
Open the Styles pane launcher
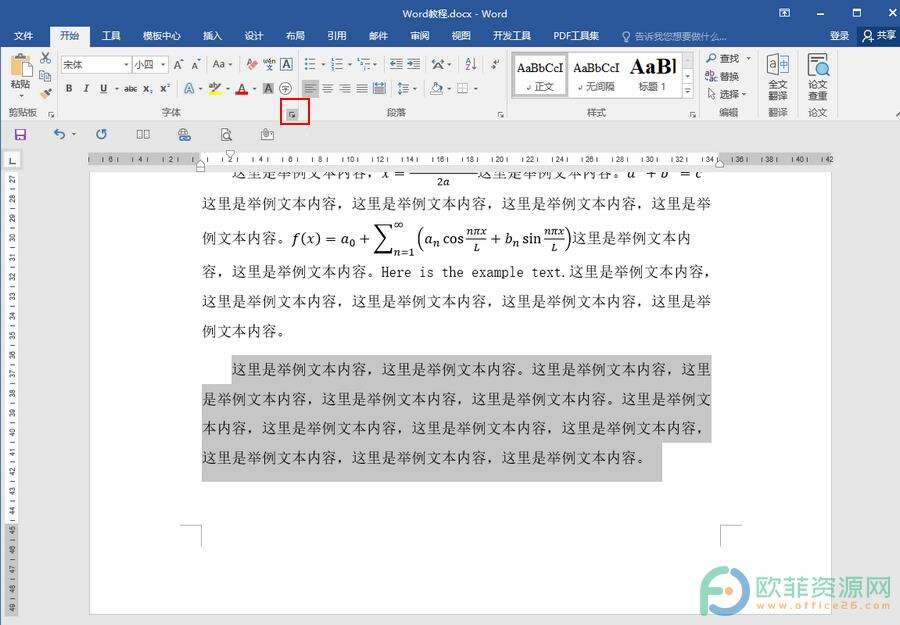[x=693, y=115]
